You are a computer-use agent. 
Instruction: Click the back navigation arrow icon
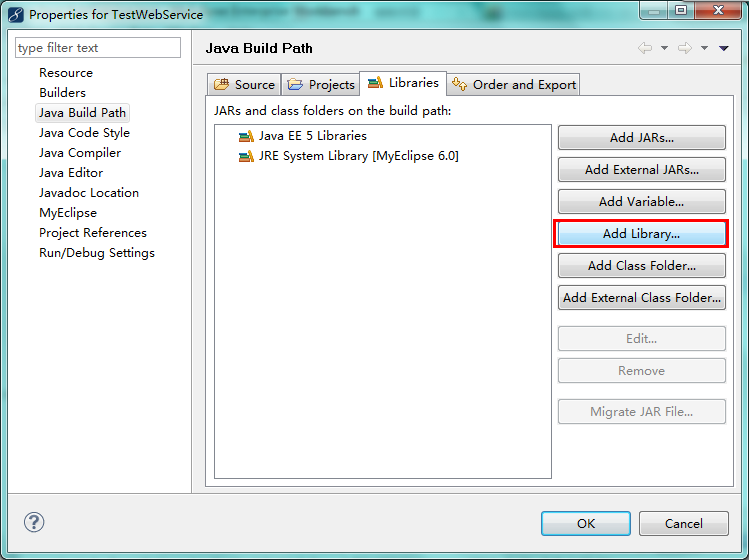(645, 48)
